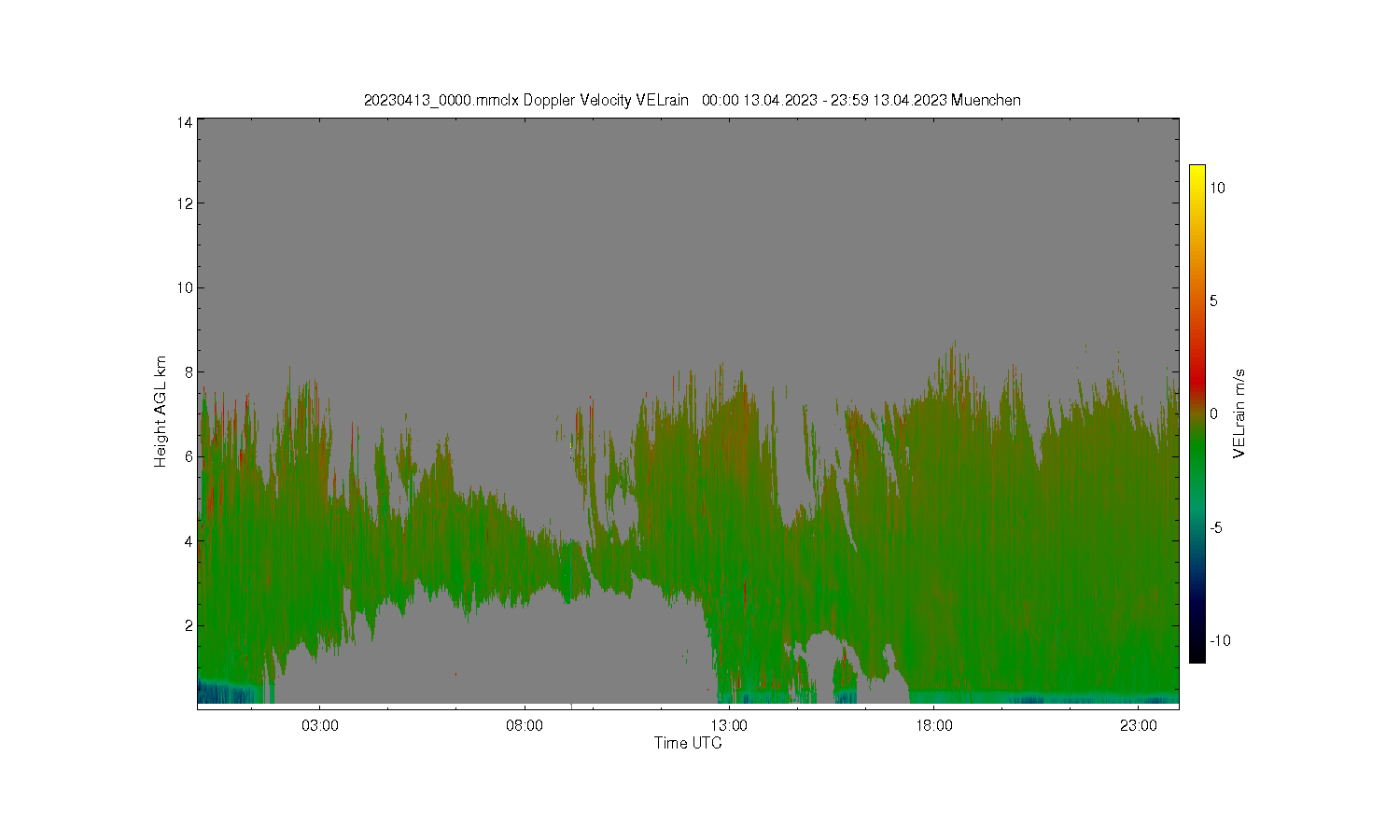
Task: Click the height tick label '10'
Action: coord(185,287)
